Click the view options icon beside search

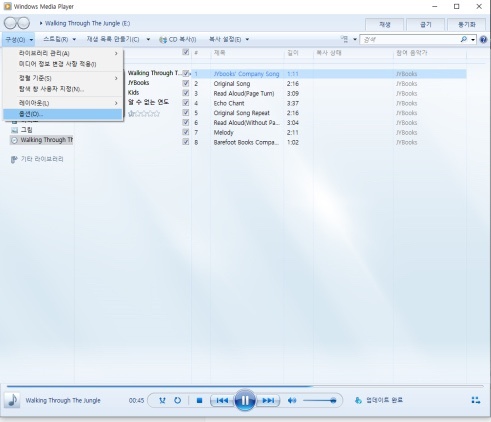[344, 39]
